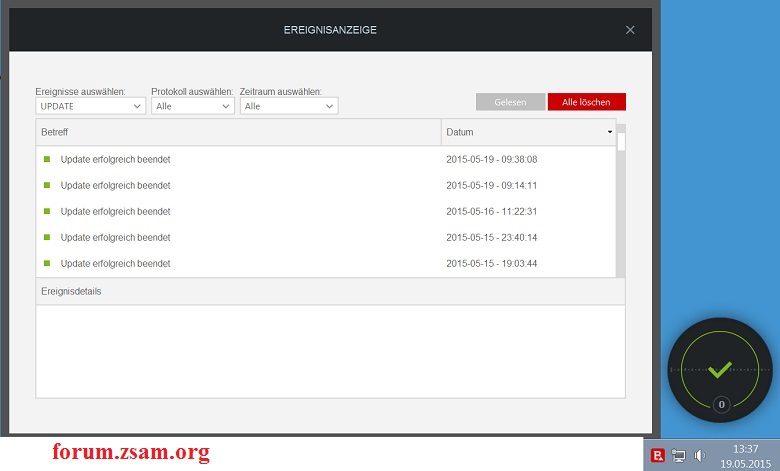780x471 pixels.
Task: Click green status square of 09:38:08 update event
Action: pos(46,159)
